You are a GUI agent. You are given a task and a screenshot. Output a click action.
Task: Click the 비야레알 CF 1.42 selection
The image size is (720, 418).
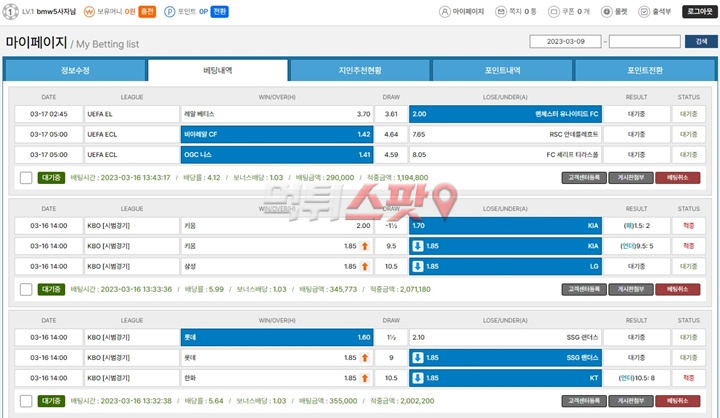pos(277,135)
